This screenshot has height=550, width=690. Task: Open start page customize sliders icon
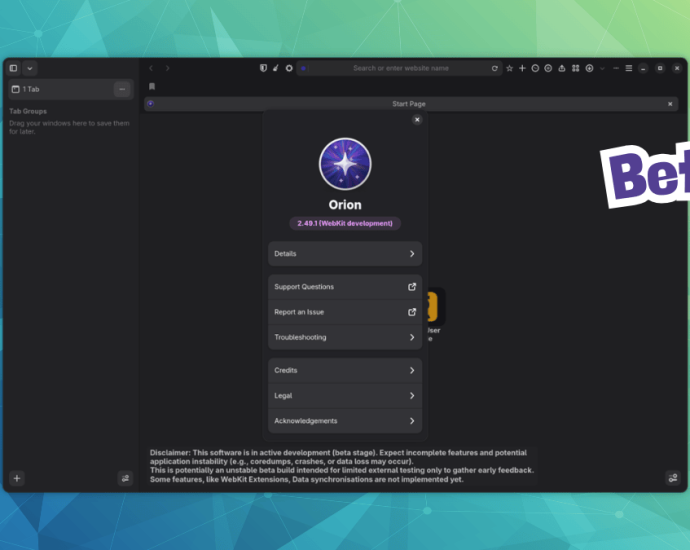673,478
